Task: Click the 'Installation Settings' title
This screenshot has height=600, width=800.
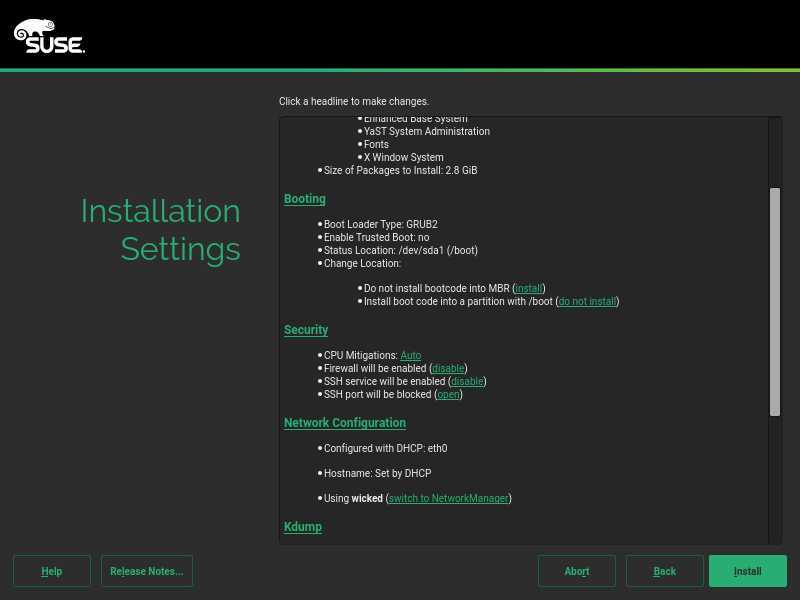Action: 160,230
